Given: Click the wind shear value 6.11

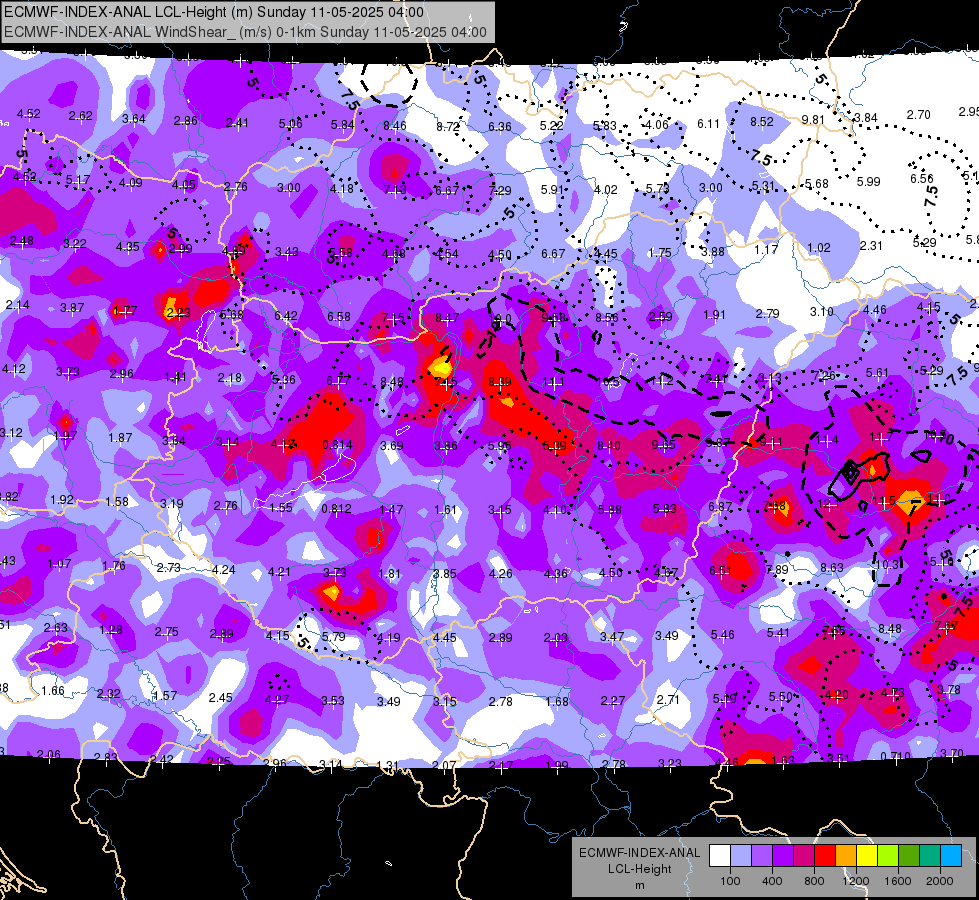Looking at the screenshot, I should 709,124.
